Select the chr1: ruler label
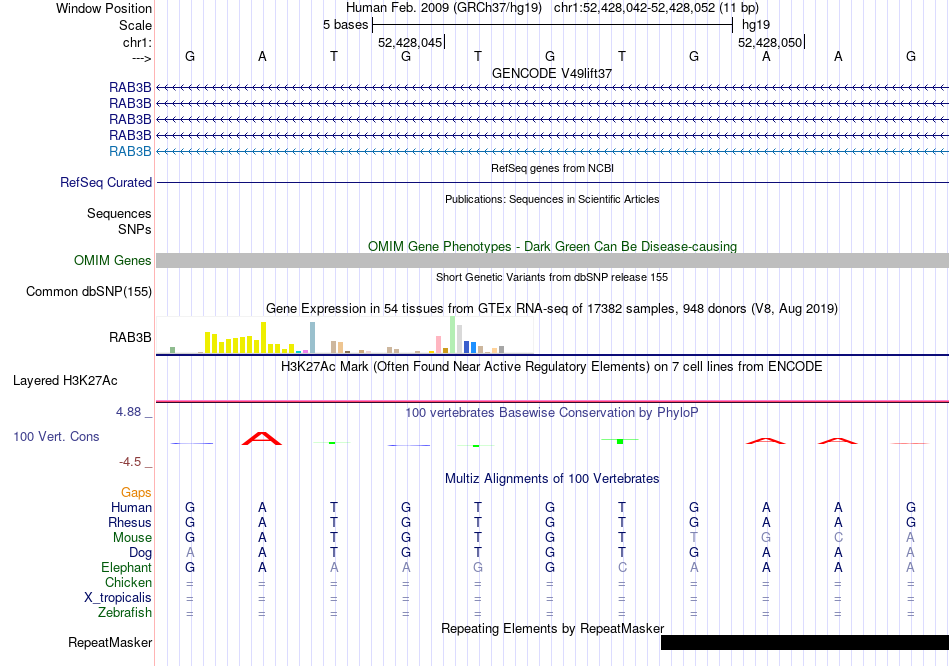This screenshot has height=666, width=950. 137,42
